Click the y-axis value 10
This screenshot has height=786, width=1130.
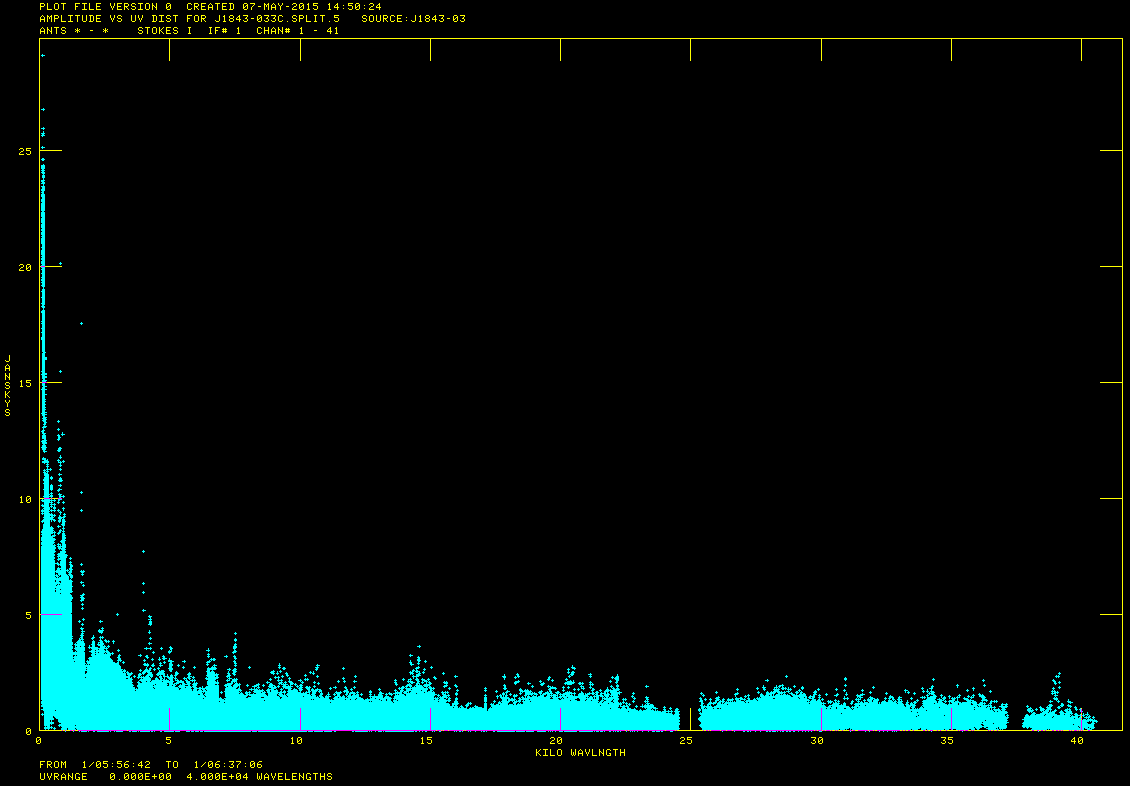25,499
